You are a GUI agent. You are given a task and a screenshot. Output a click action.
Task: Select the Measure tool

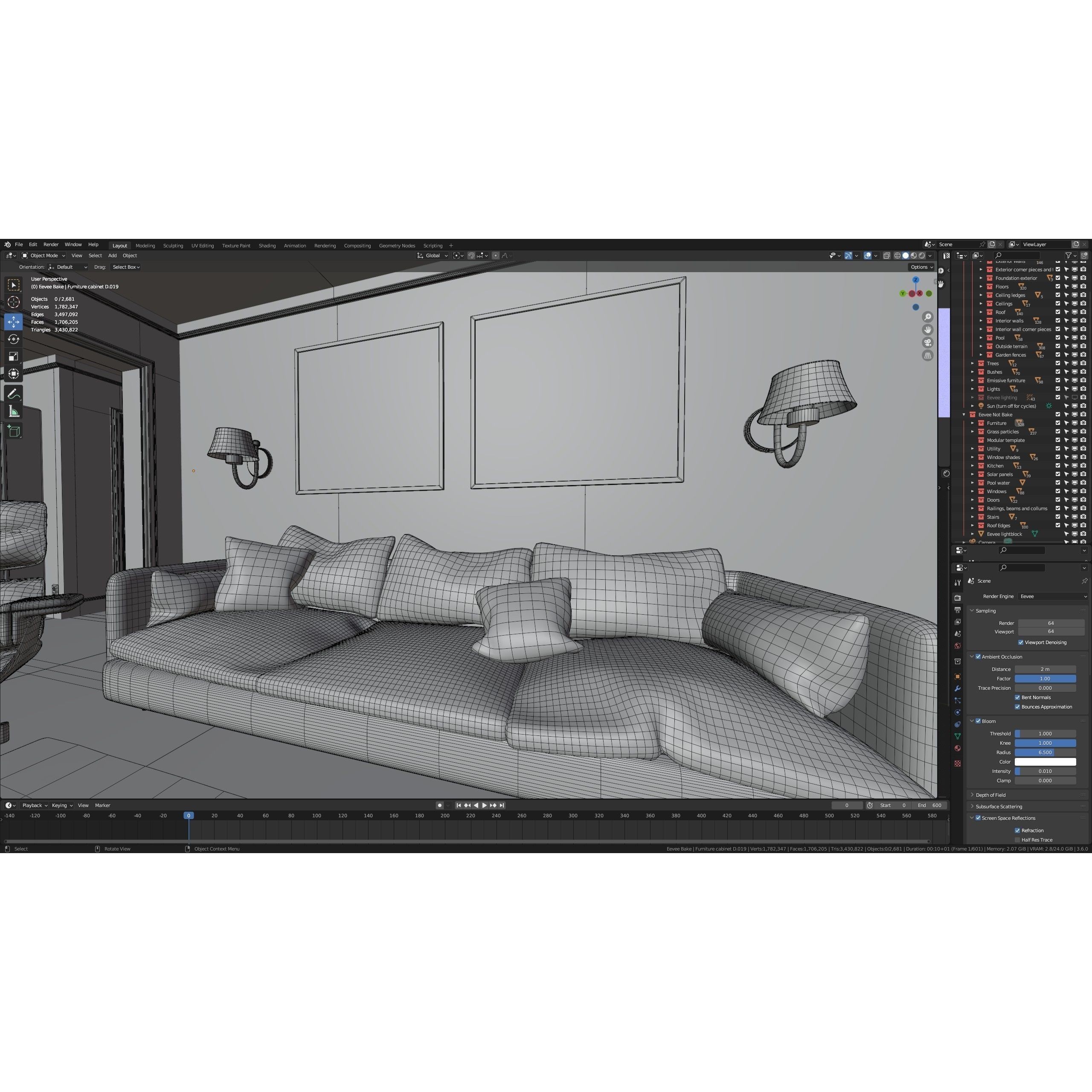pyautogui.click(x=14, y=411)
